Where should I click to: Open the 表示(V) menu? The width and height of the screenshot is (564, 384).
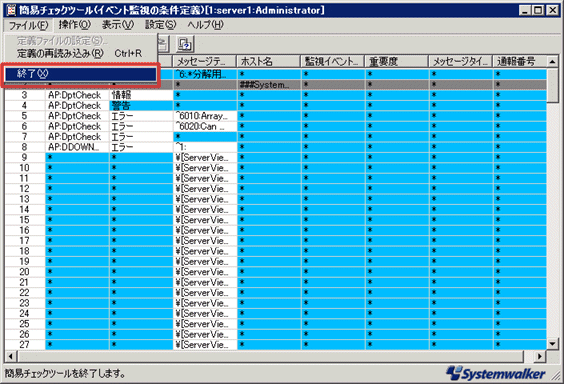118,25
